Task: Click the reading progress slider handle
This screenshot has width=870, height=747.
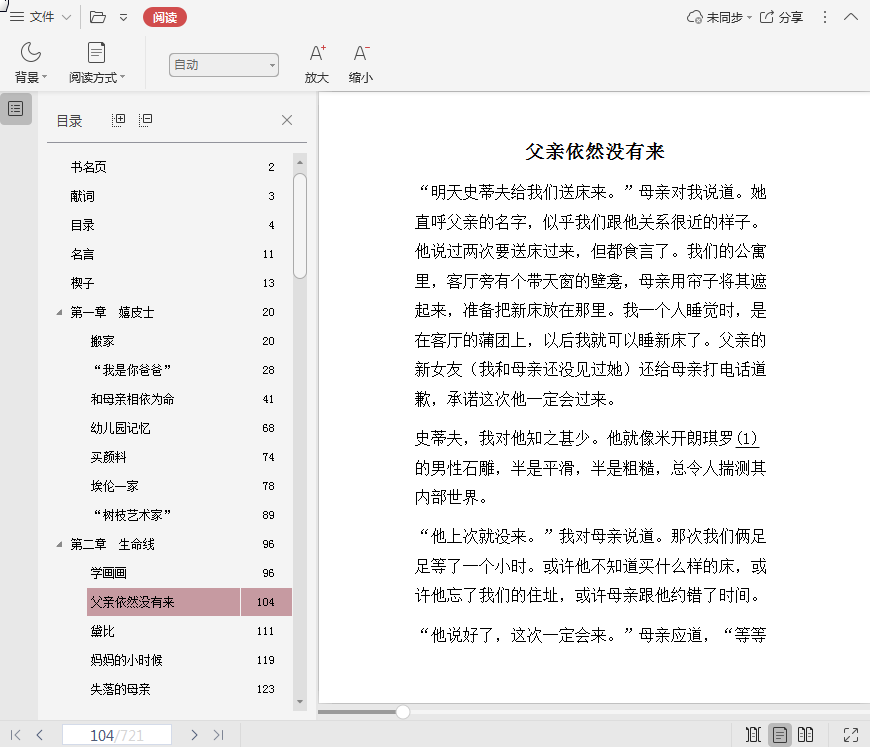Action: pos(403,711)
